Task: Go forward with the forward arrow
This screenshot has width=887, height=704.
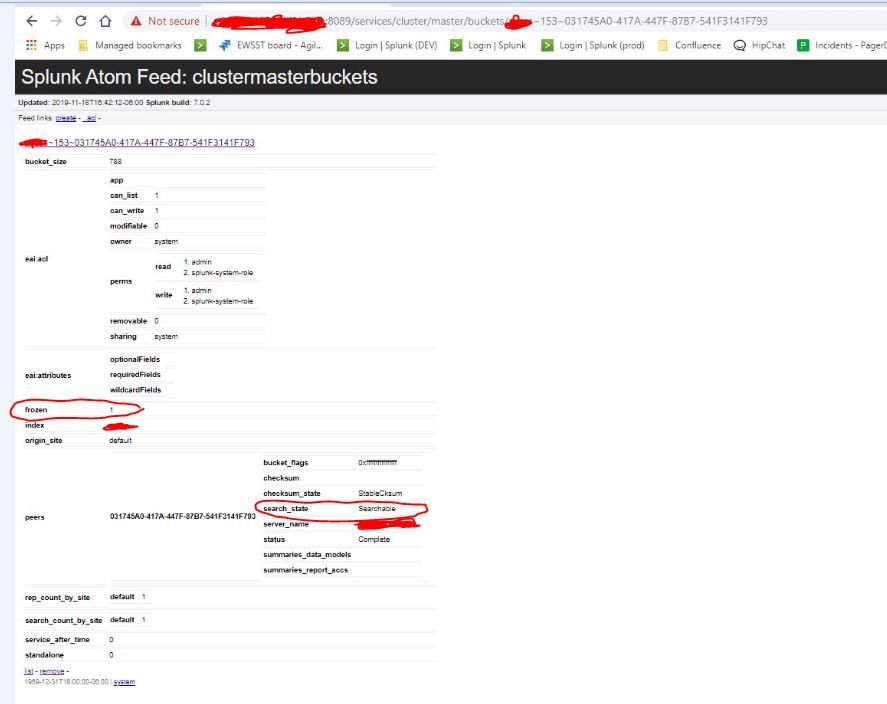Action: pyautogui.click(x=56, y=21)
